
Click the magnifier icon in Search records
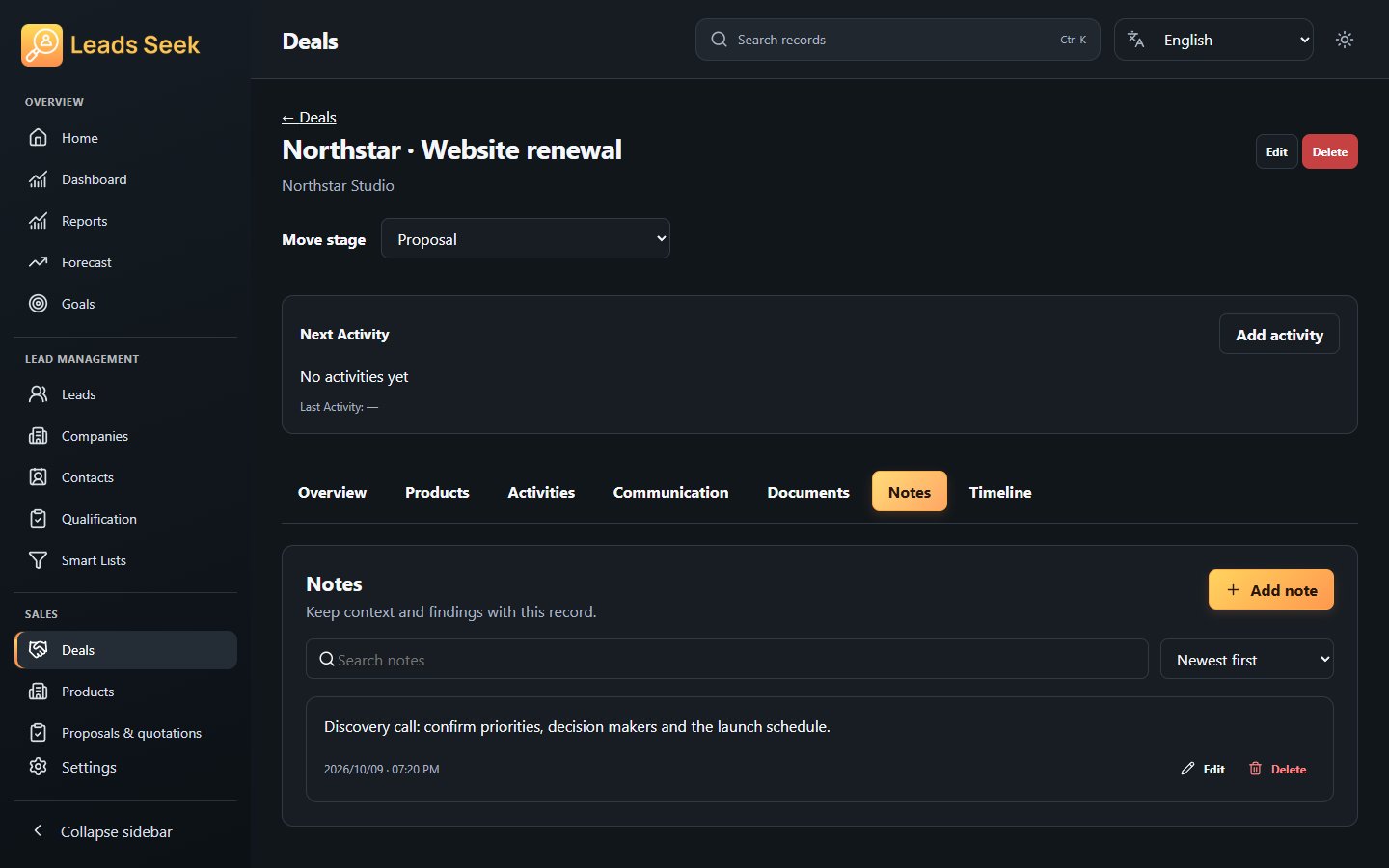(x=719, y=40)
